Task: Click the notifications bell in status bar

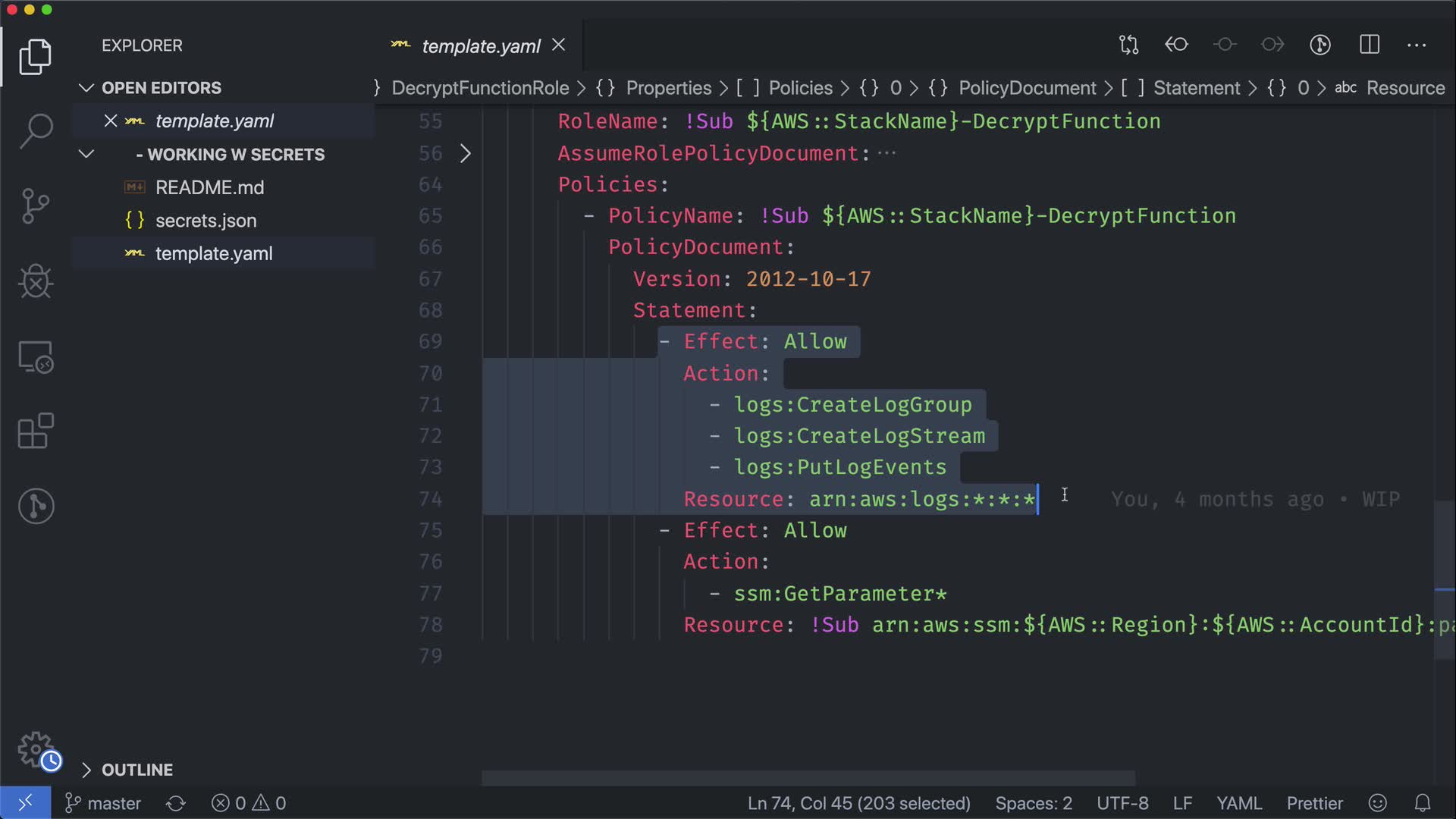Action: (1423, 803)
